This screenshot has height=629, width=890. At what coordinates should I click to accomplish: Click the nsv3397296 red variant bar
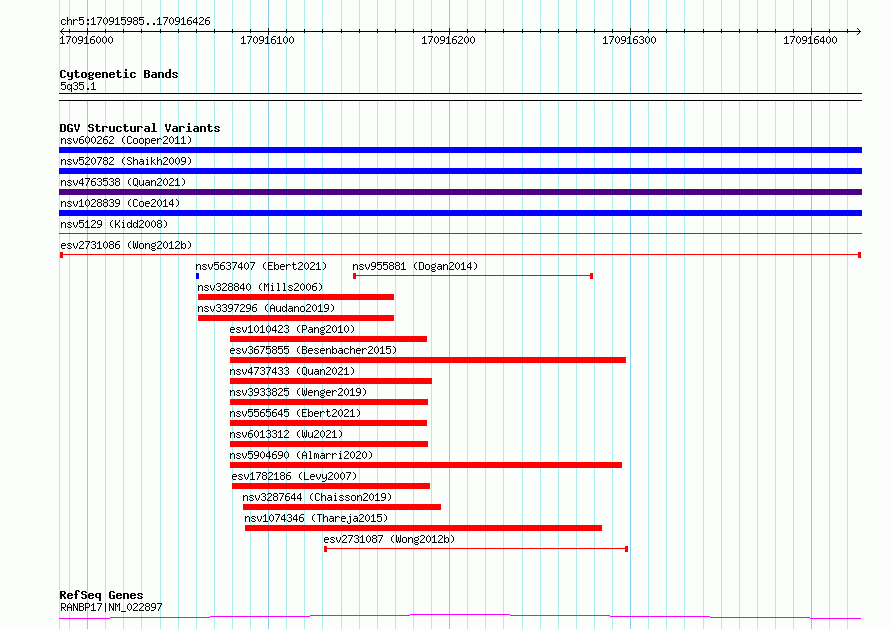296,318
